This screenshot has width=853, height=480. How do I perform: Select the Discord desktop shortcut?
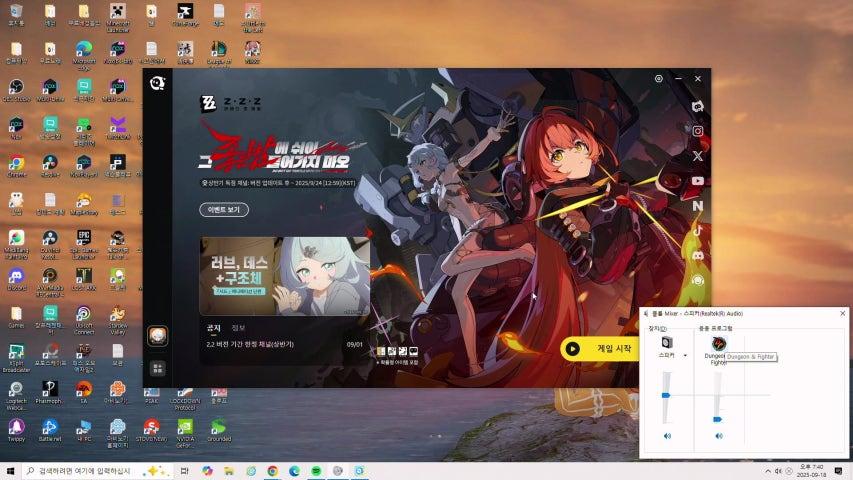tap(16, 281)
